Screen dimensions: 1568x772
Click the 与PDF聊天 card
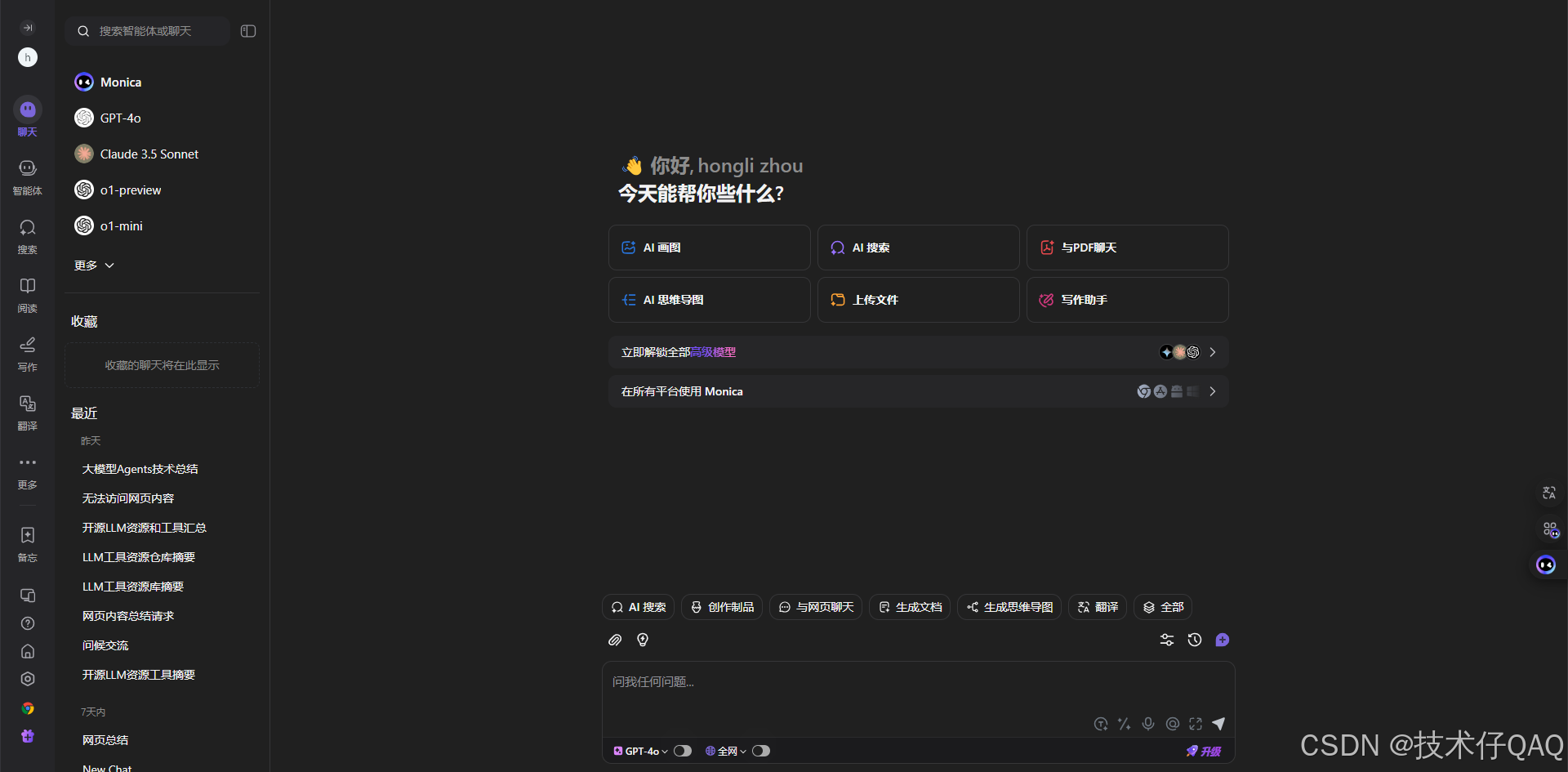[1128, 248]
